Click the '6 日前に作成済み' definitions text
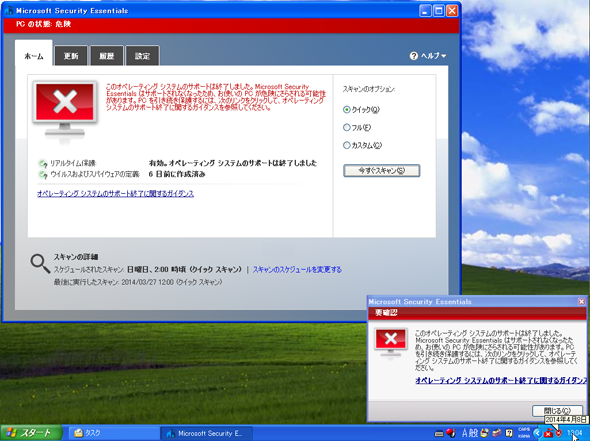The width and height of the screenshot is (590, 441). 177,174
